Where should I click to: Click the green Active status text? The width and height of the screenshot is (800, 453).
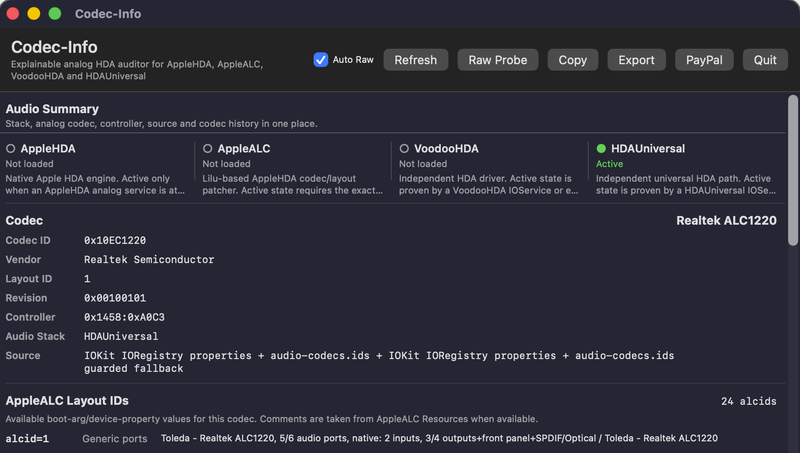pyautogui.click(x=609, y=164)
